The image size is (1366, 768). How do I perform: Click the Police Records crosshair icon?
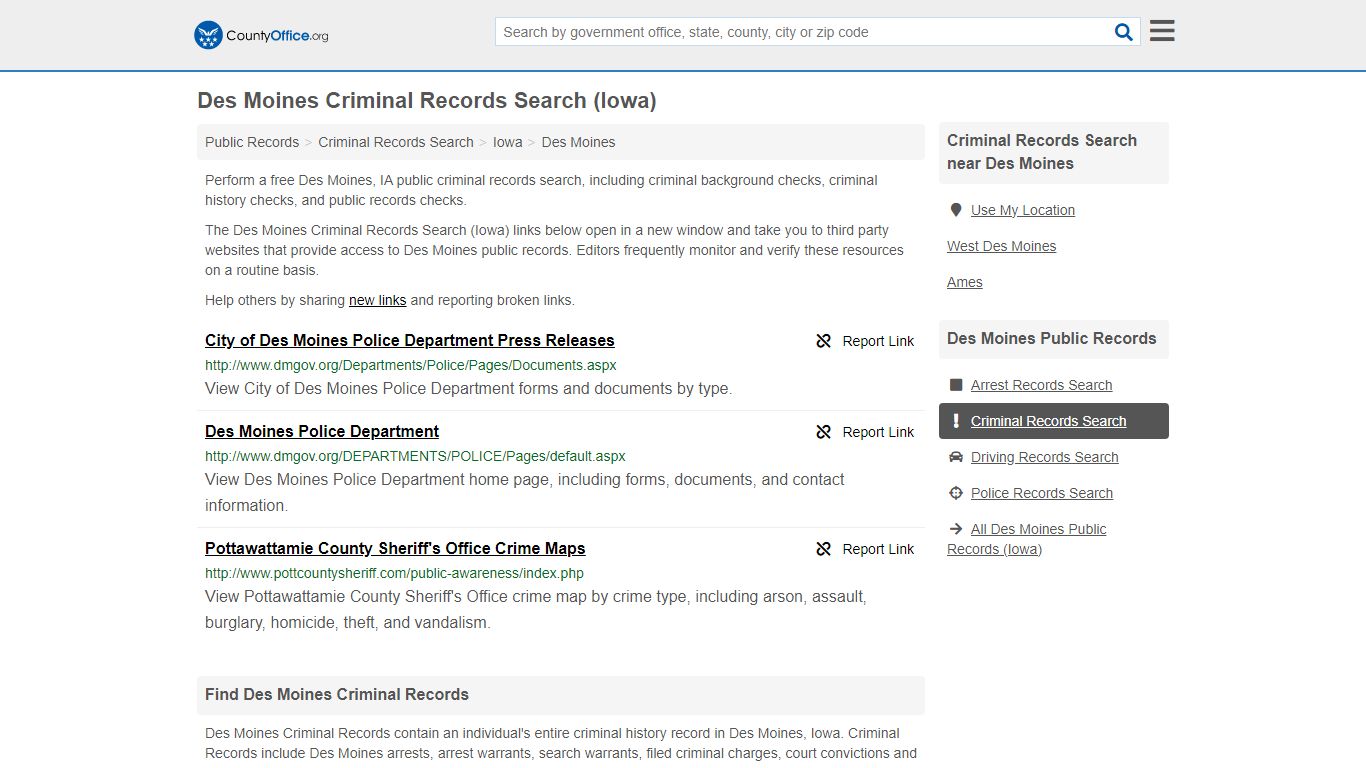[x=955, y=493]
